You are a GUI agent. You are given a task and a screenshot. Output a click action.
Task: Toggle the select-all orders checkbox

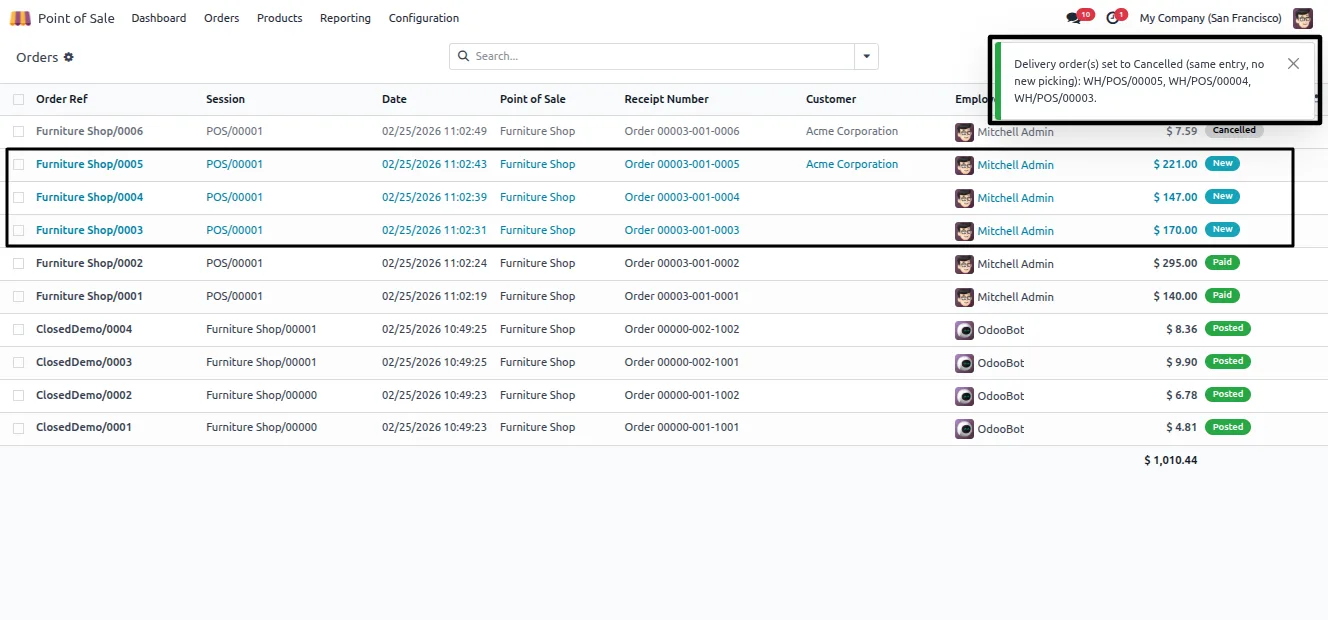pyautogui.click(x=19, y=99)
